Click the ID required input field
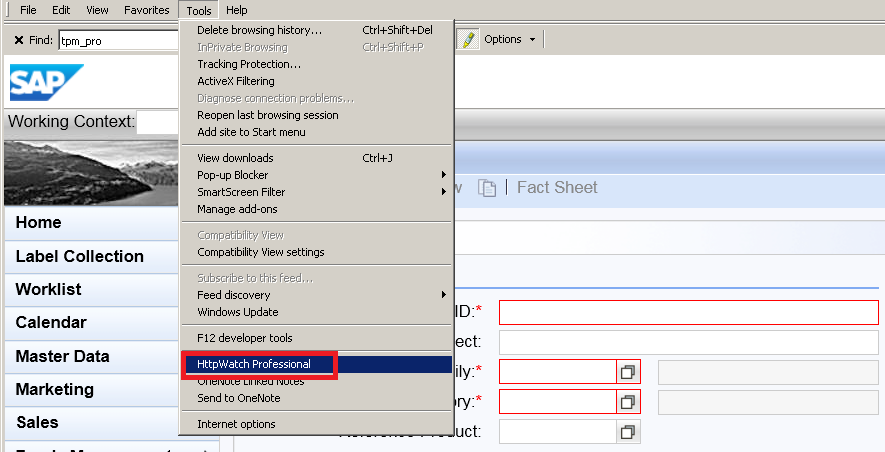885x452 pixels. [x=689, y=313]
